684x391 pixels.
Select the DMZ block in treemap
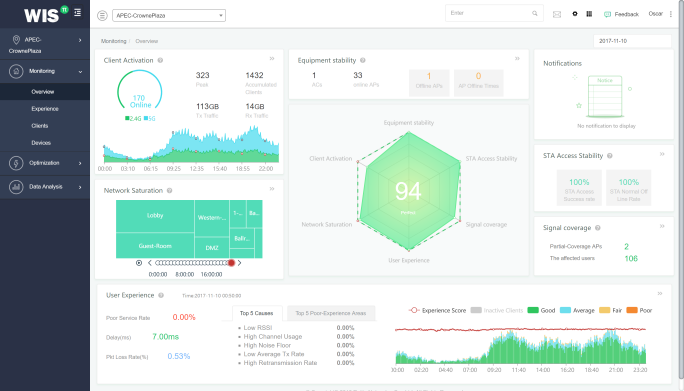click(x=212, y=248)
